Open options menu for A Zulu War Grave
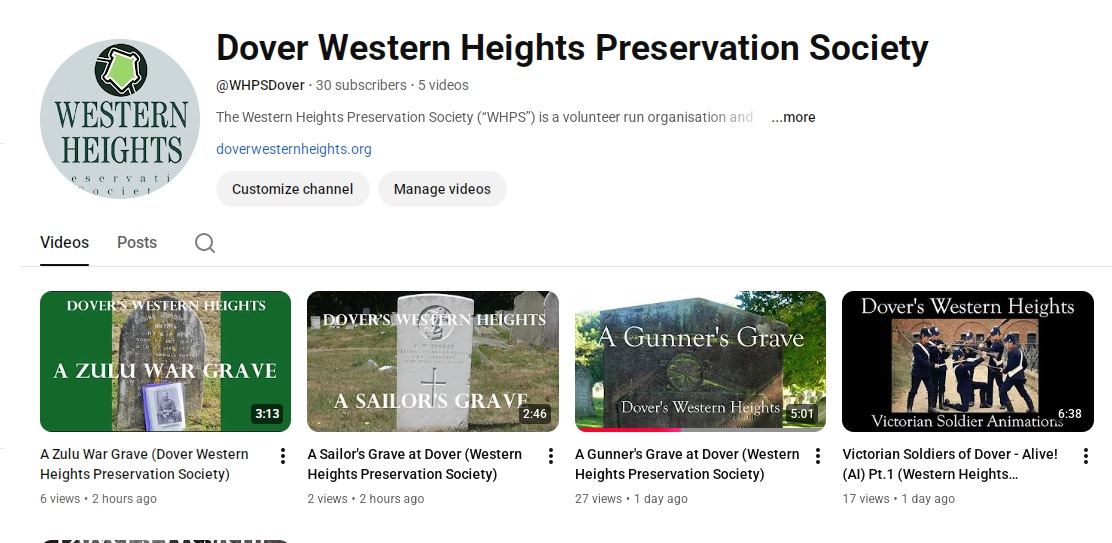 click(x=283, y=456)
